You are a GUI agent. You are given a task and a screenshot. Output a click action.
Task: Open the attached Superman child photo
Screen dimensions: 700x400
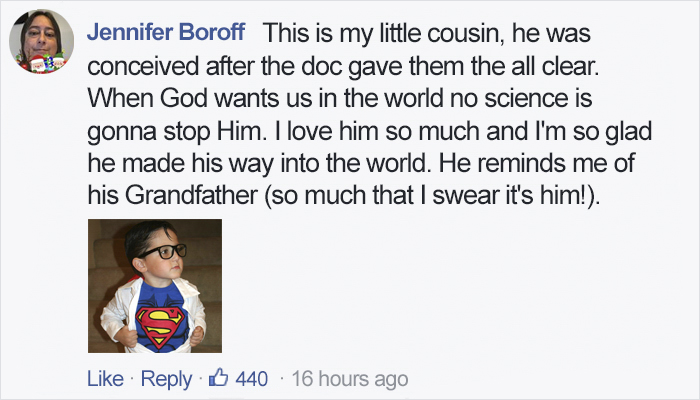click(x=154, y=286)
